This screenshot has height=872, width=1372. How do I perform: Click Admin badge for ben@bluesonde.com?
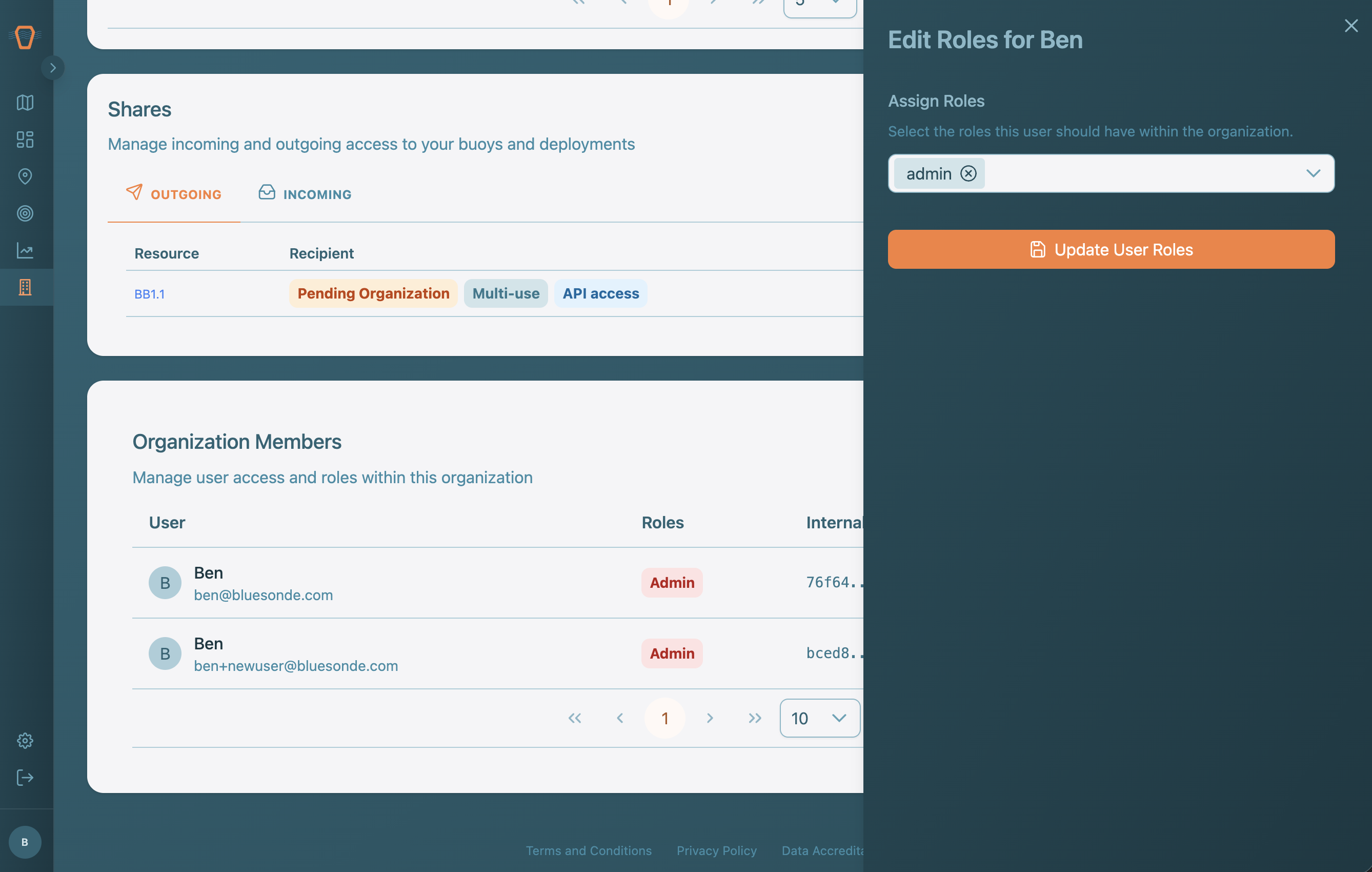[x=672, y=583]
